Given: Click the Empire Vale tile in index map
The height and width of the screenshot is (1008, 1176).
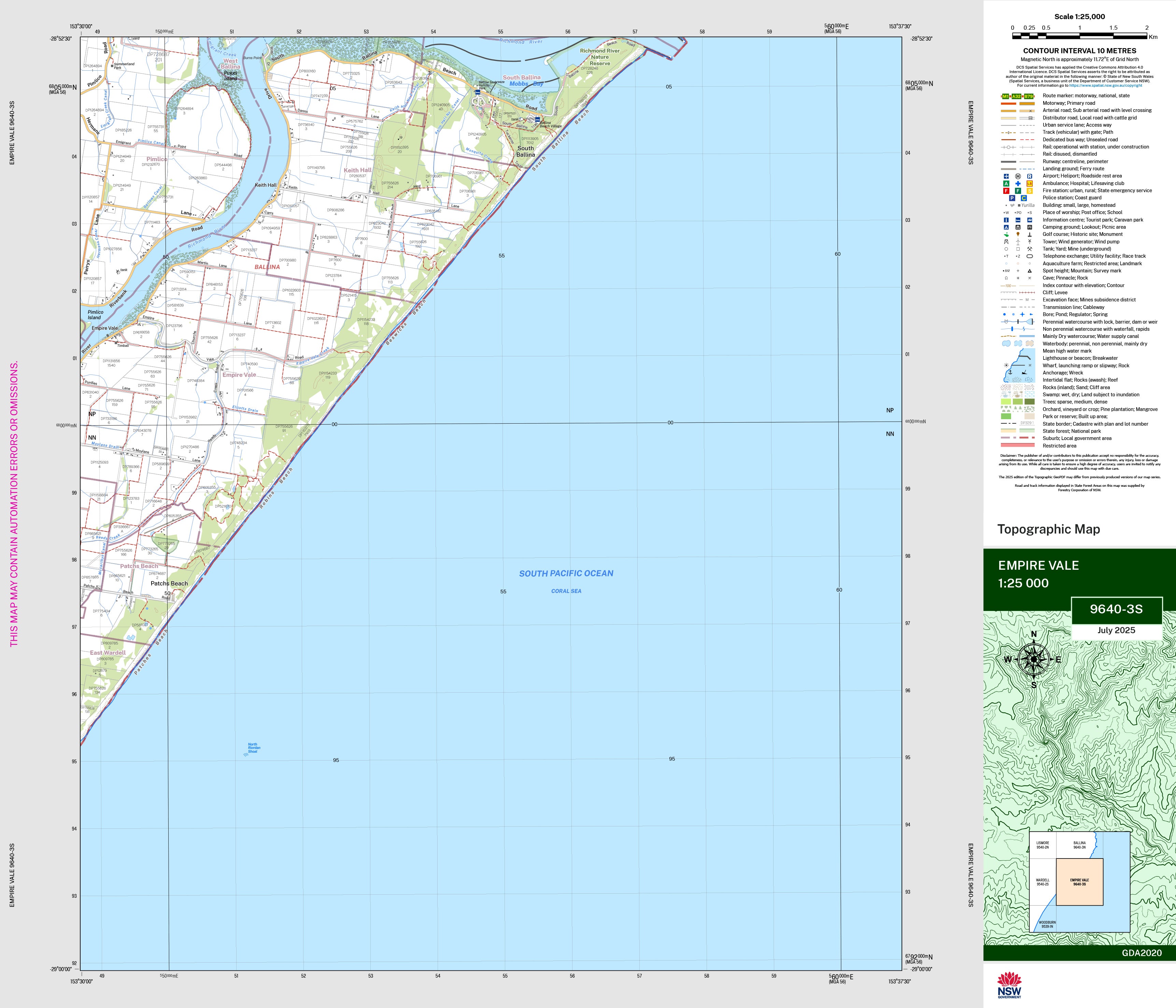Looking at the screenshot, I should tap(1079, 882).
